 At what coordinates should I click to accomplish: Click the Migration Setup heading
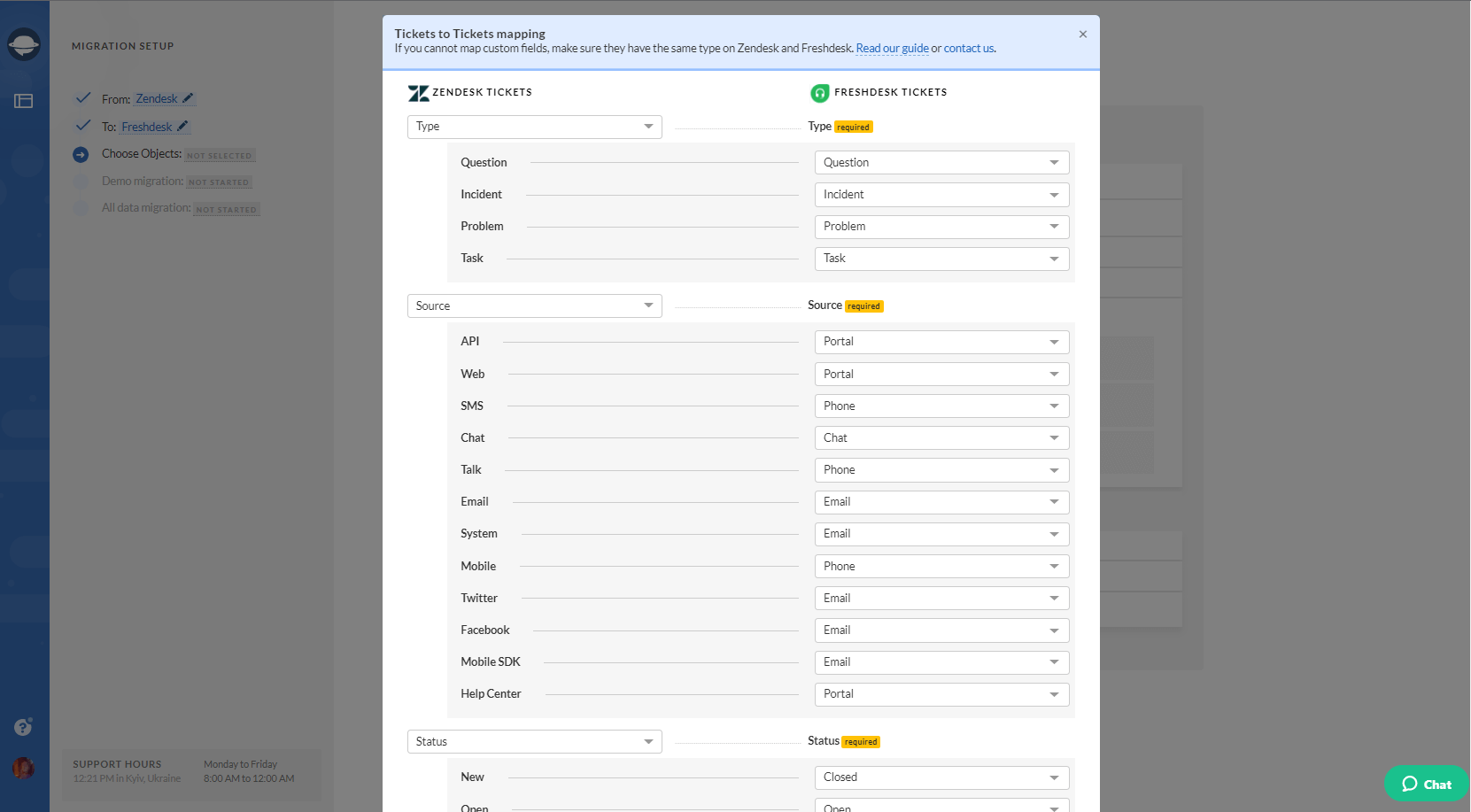click(x=123, y=46)
